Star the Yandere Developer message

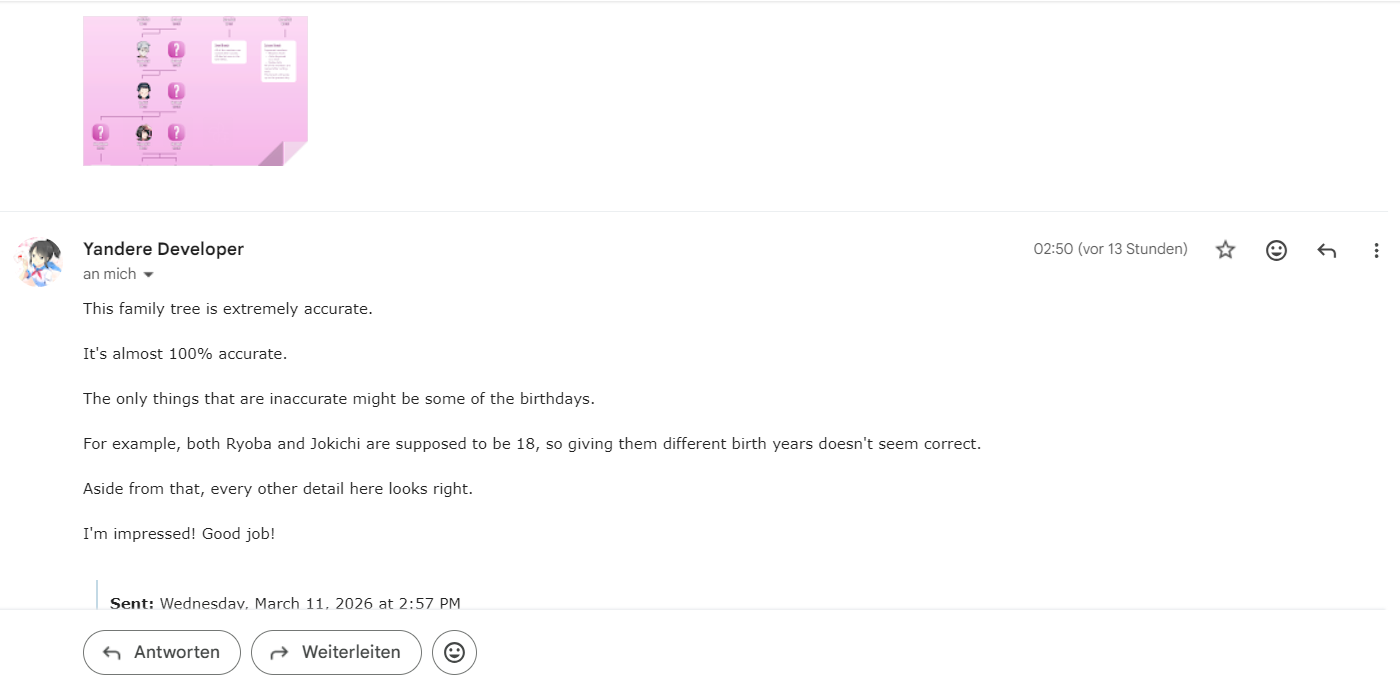(x=1225, y=250)
